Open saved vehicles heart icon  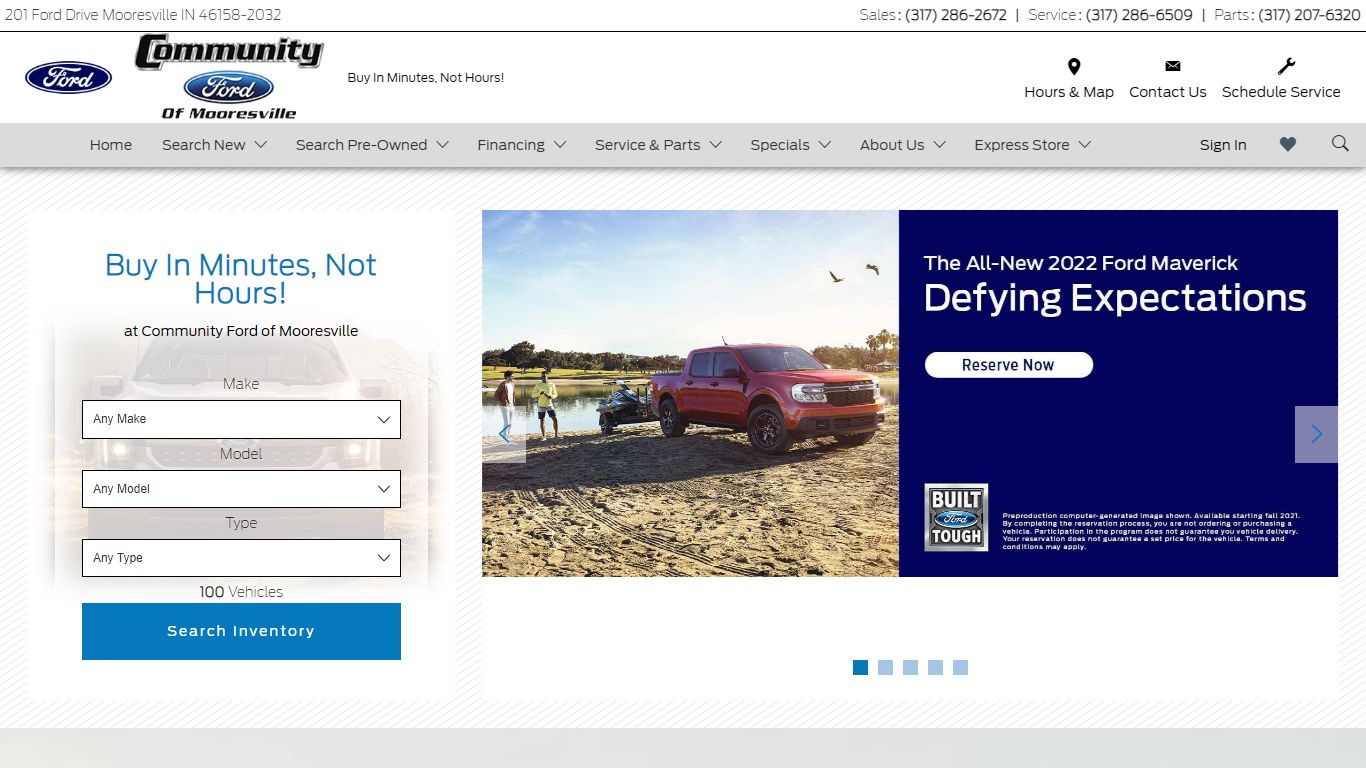1288,144
